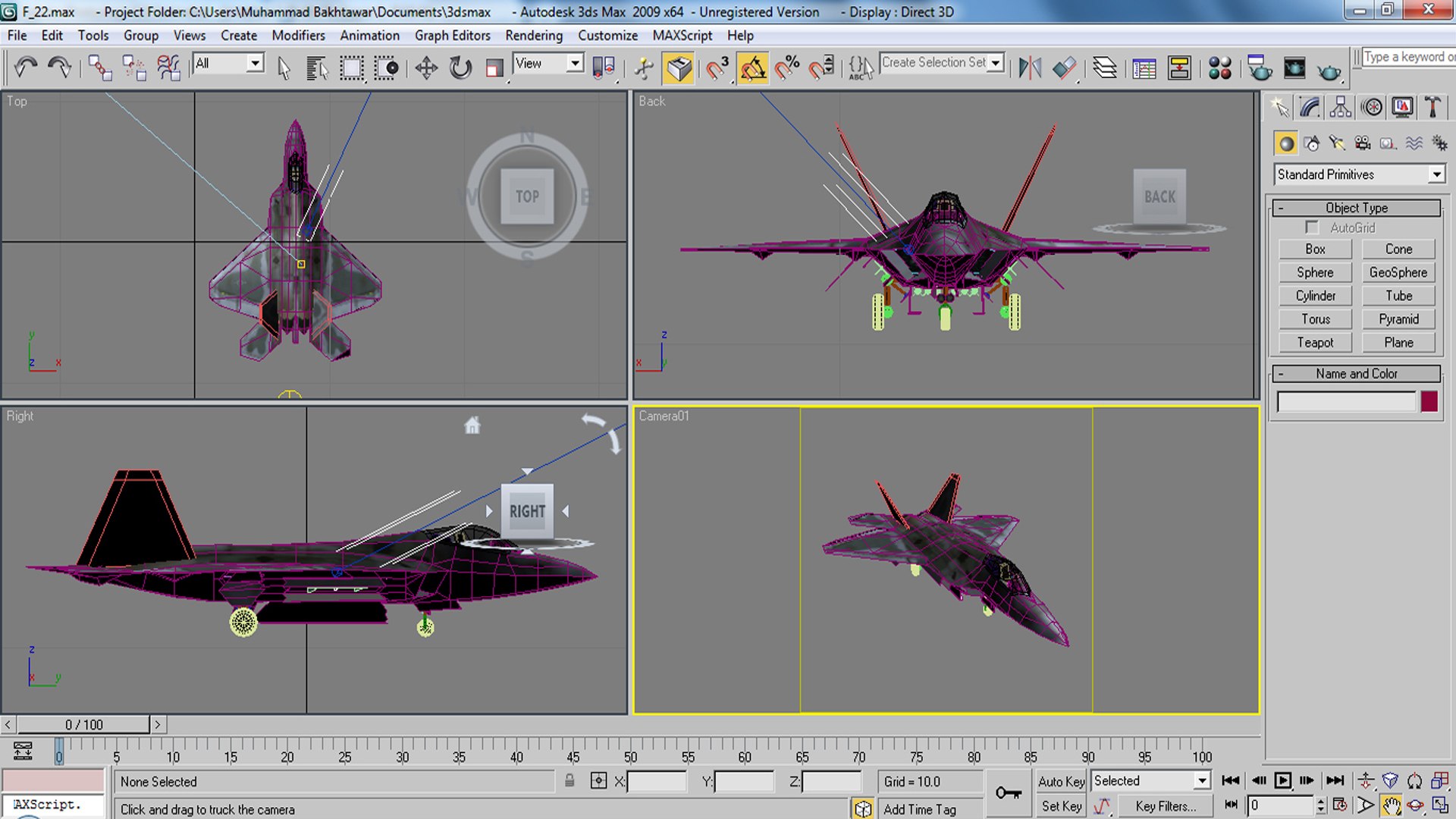Click the Redo arrow icon
This screenshot has width=1456, height=819.
tap(60, 67)
